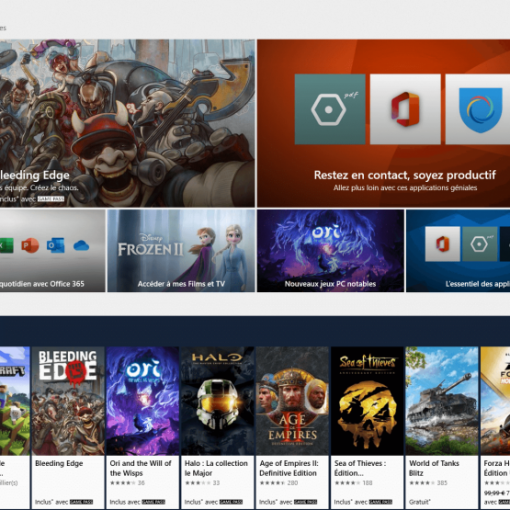Open the Hotspot Shield blue shield tile
510x510 pixels.
478,109
